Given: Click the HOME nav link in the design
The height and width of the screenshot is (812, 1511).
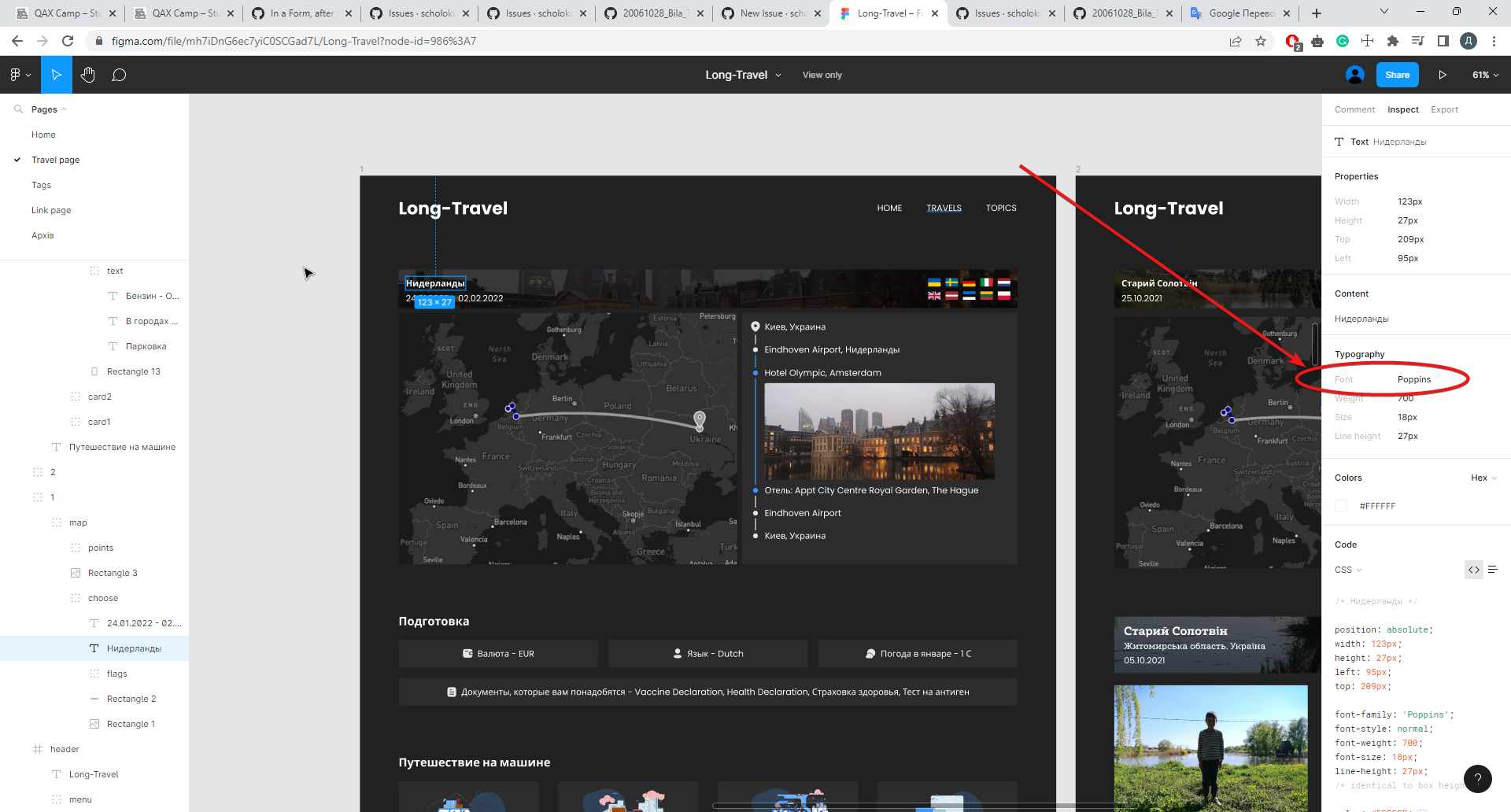Looking at the screenshot, I should (x=889, y=208).
